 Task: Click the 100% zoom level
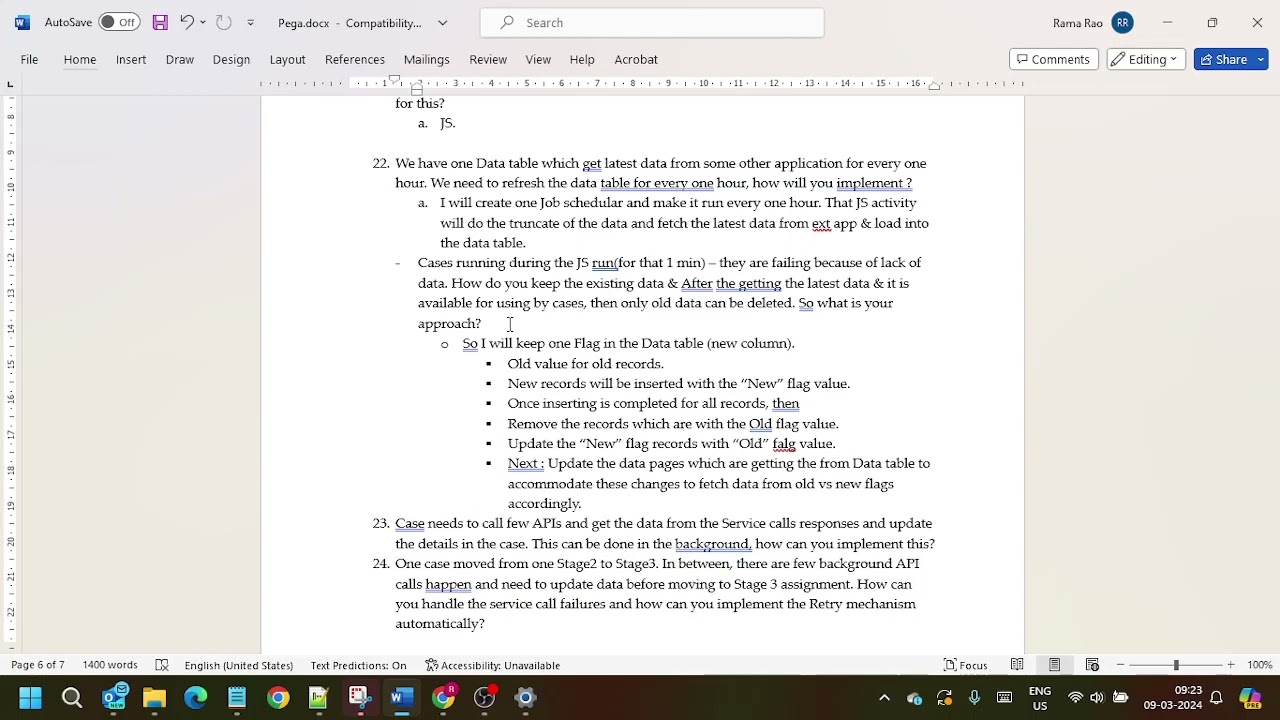point(1260,665)
